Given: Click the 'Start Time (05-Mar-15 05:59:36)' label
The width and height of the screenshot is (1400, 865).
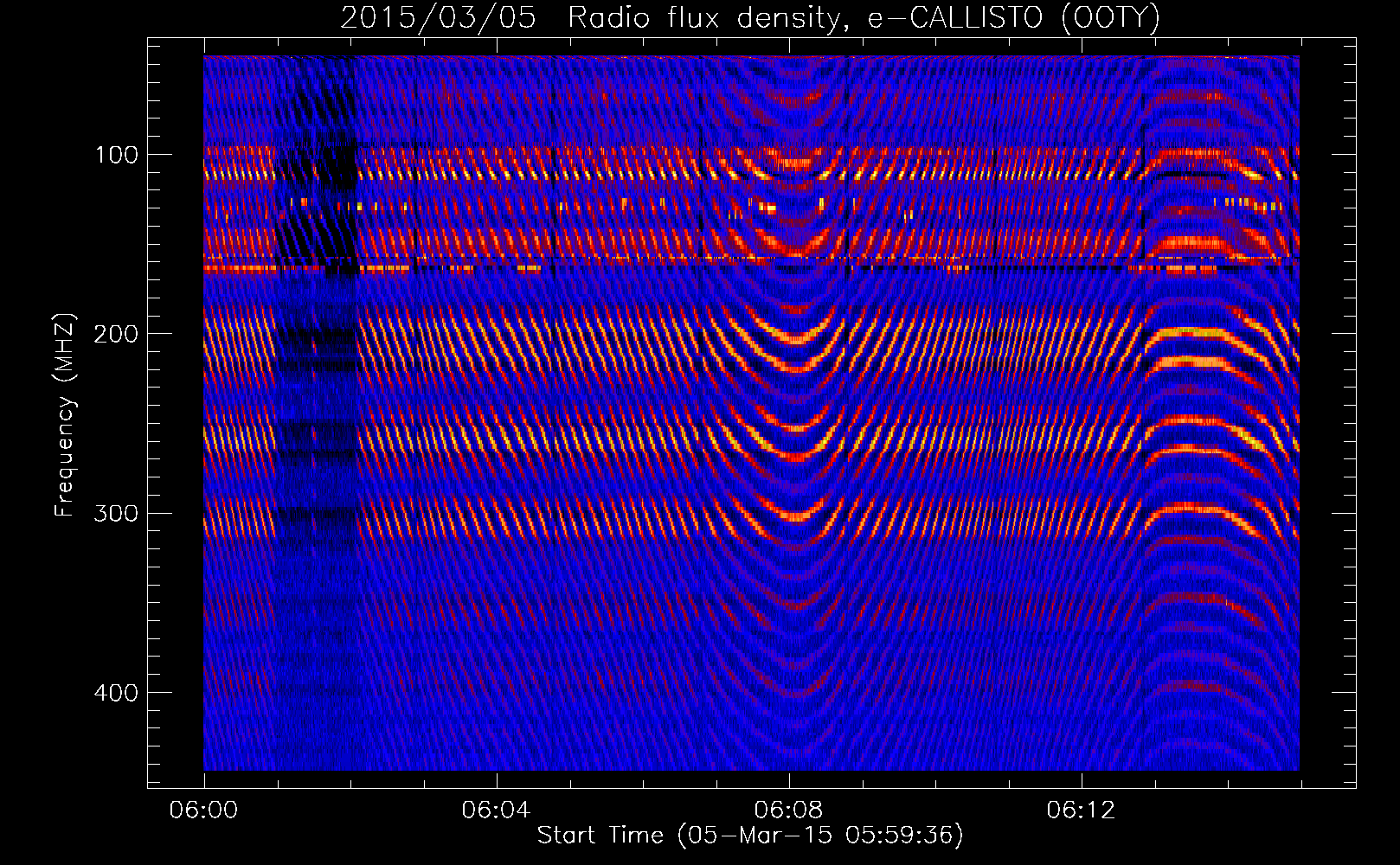Looking at the screenshot, I should click(750, 836).
